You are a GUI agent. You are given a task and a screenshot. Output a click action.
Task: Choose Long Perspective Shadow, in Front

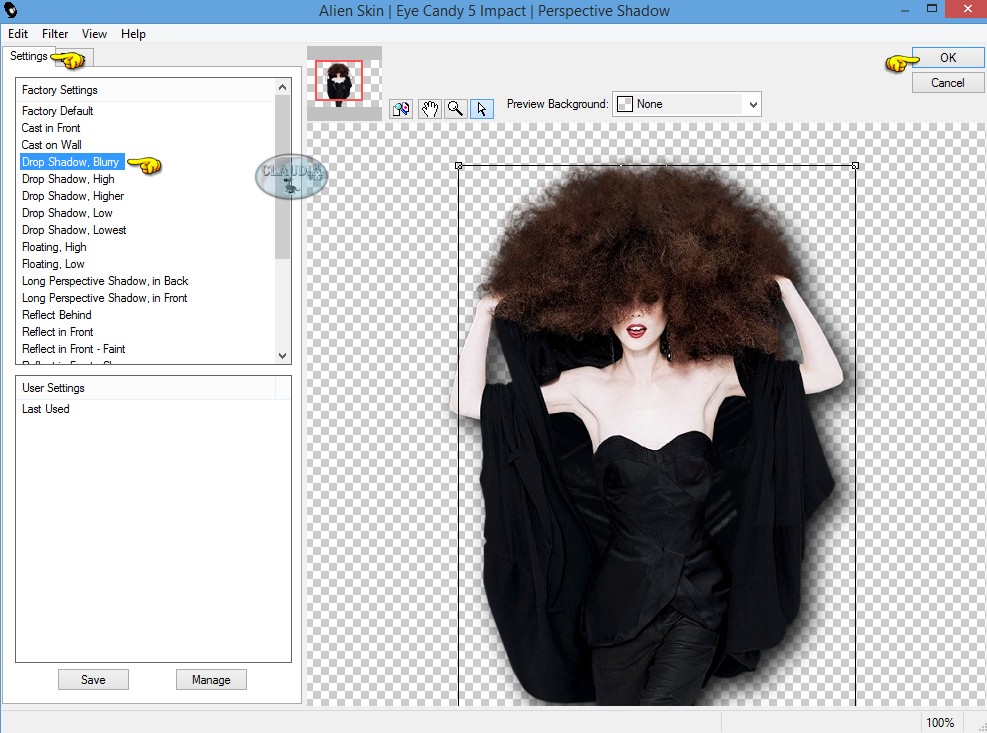click(104, 298)
